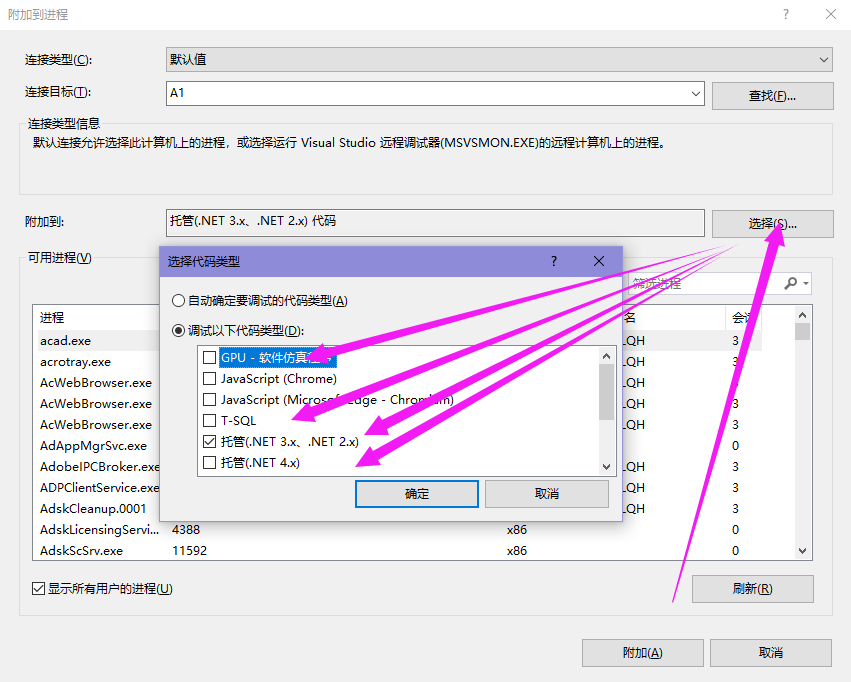
Task: Click the question mark on 选择代码类型 dialog
Action: tap(553, 261)
